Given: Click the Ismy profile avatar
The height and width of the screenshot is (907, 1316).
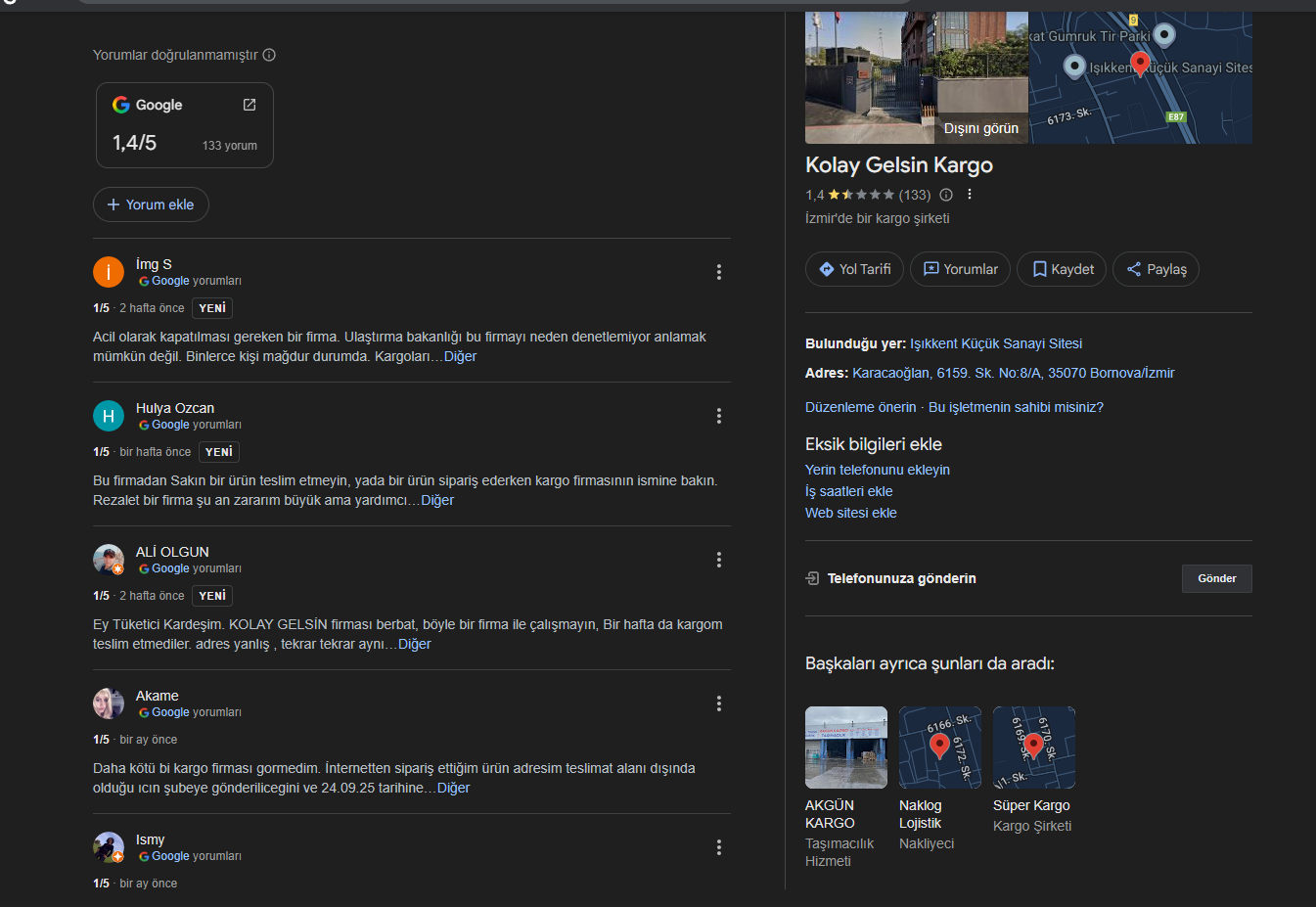Looking at the screenshot, I should (109, 847).
